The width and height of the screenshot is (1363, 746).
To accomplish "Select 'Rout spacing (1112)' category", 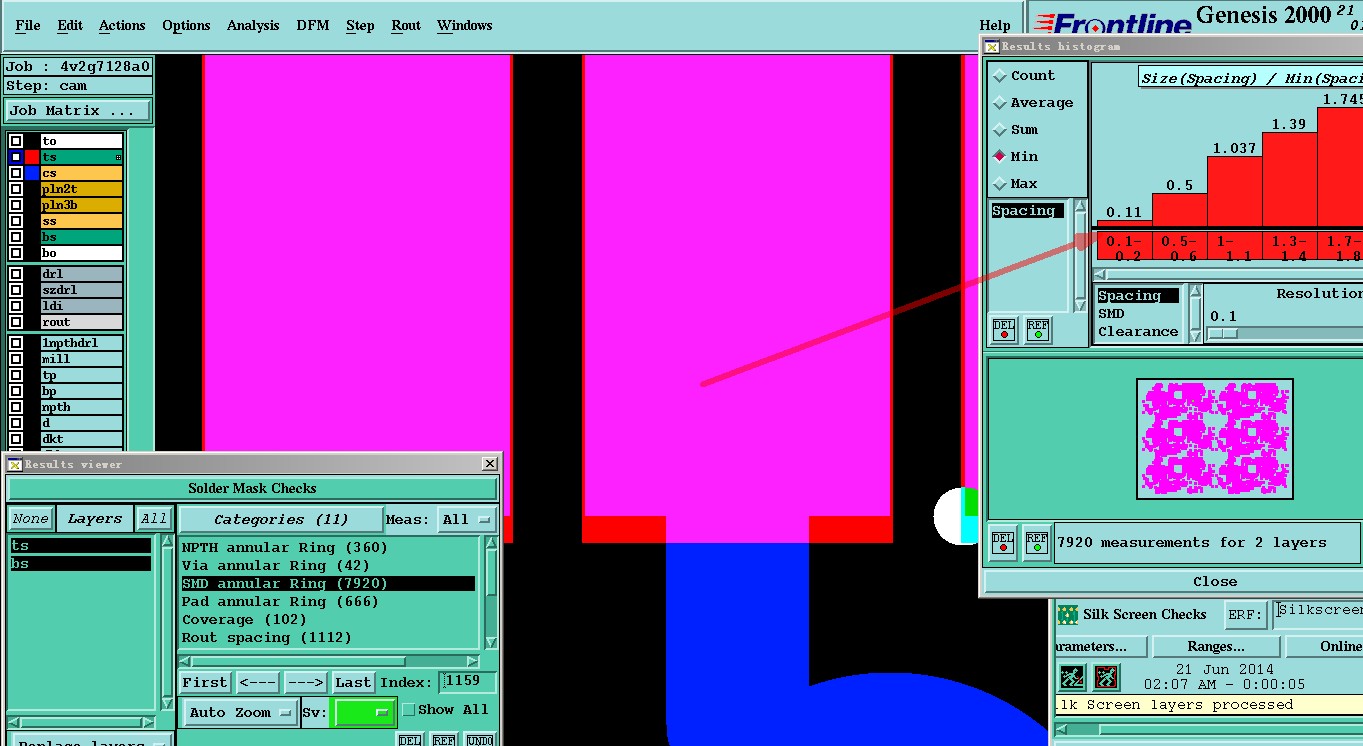I will pos(267,637).
